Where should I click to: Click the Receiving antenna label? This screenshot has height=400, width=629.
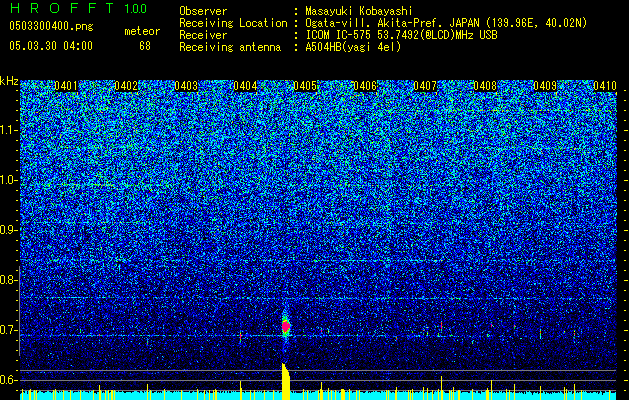click(230, 47)
